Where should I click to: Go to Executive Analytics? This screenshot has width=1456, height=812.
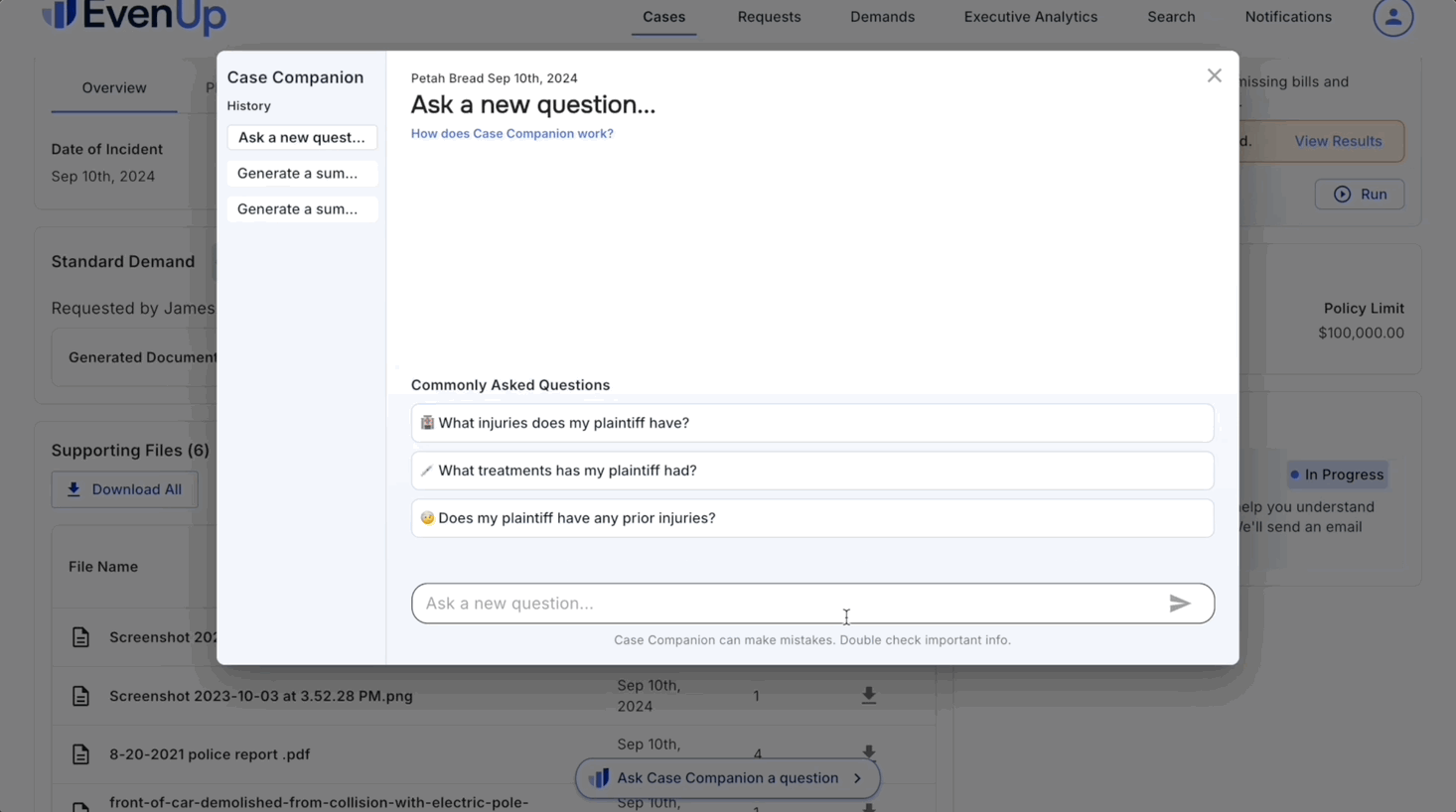coord(1030,17)
